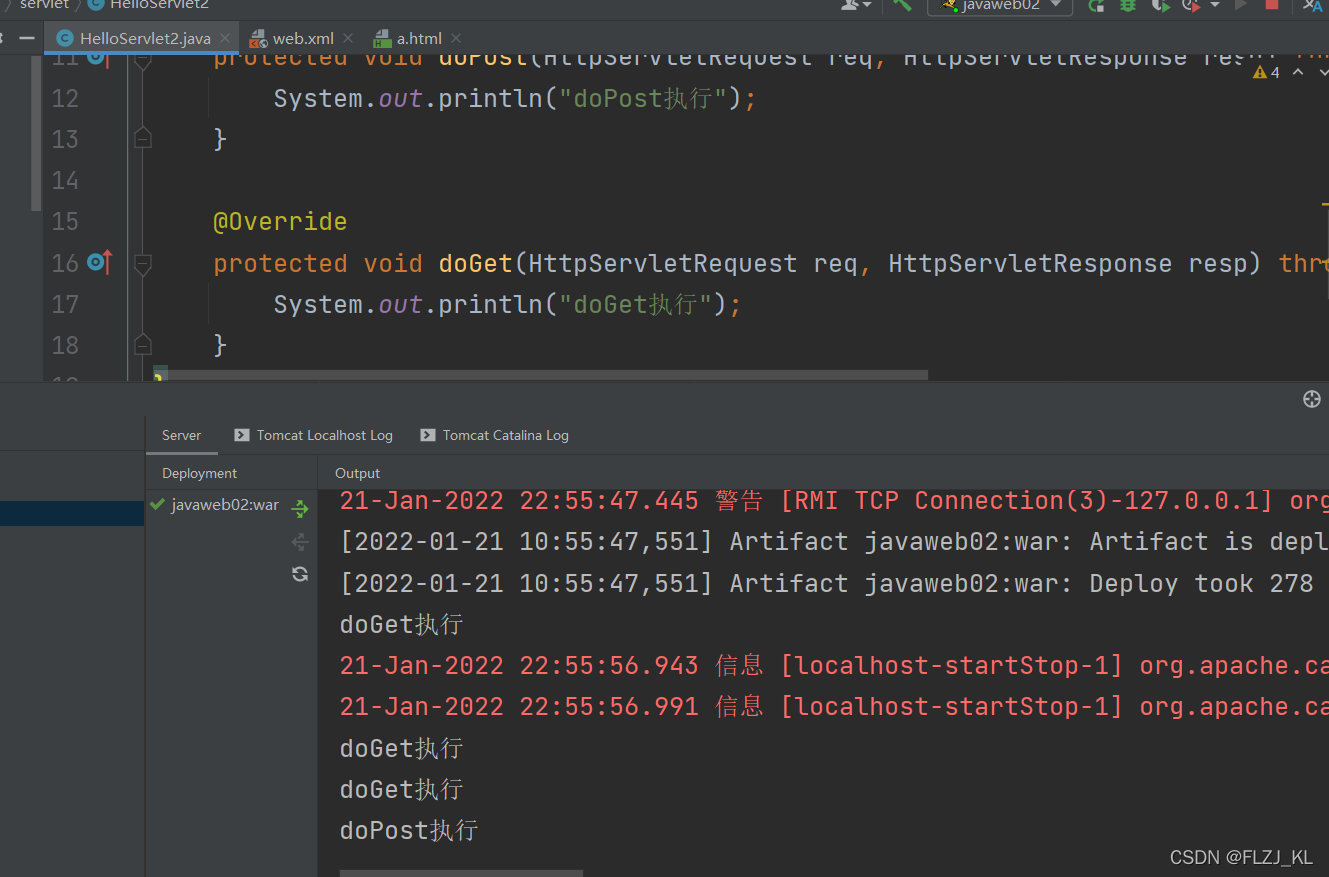Open the a.html editor tab
1329x877 pixels.
tap(419, 38)
